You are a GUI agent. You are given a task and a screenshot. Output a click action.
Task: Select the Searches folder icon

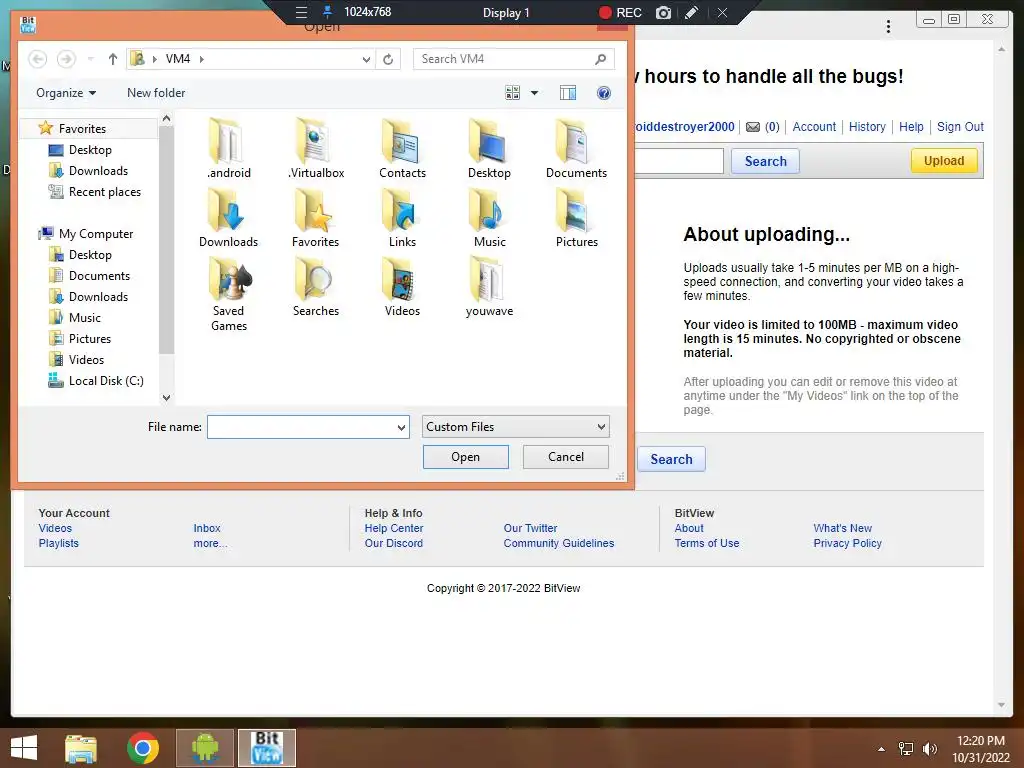pyautogui.click(x=315, y=287)
